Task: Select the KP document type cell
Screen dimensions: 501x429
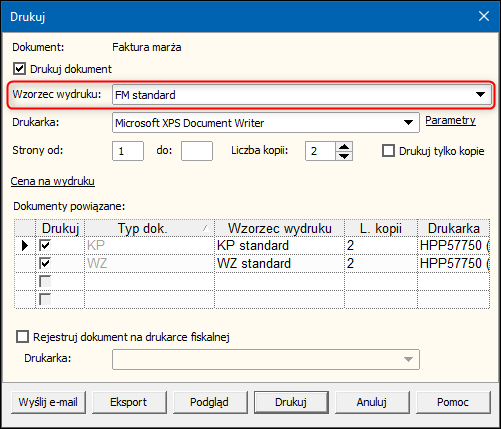Action: 149,246
